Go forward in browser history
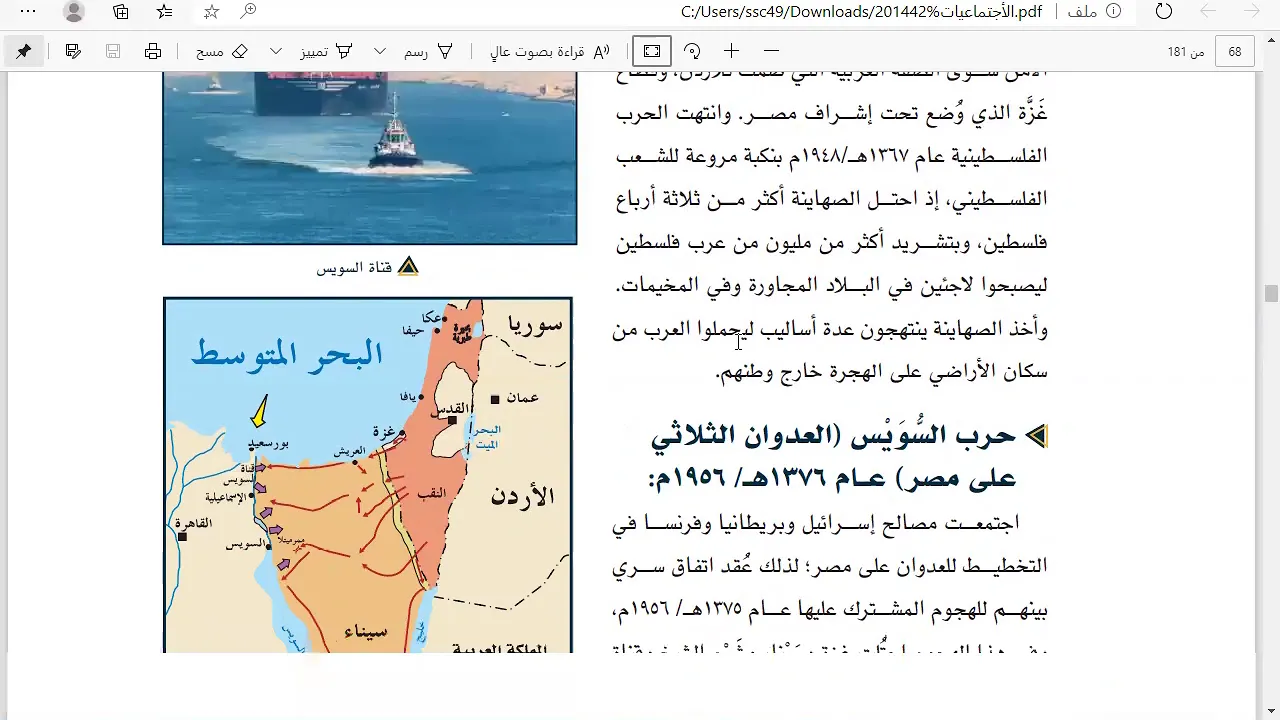The height and width of the screenshot is (720, 1280). (1208, 12)
